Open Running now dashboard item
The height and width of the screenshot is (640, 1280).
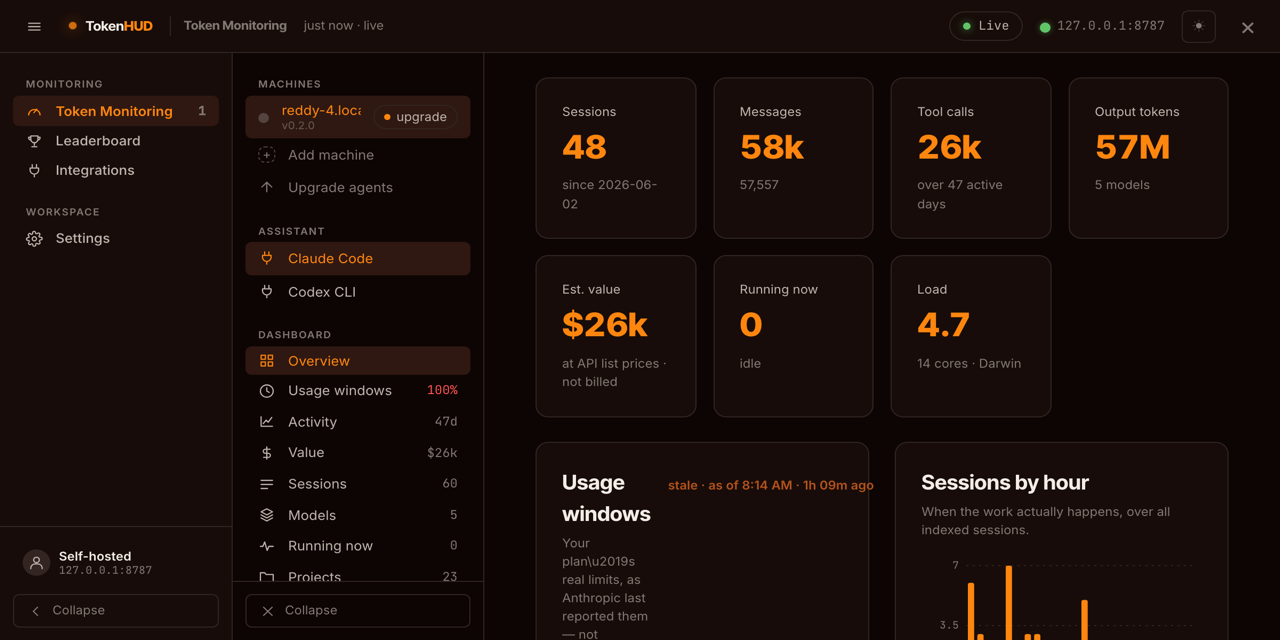point(357,546)
